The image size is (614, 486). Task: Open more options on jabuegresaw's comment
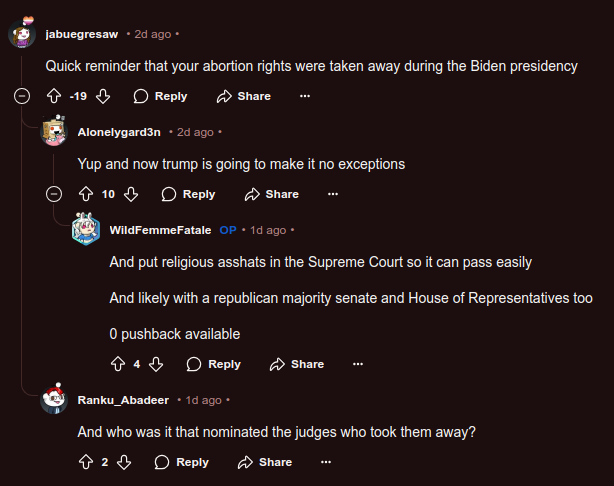click(305, 96)
